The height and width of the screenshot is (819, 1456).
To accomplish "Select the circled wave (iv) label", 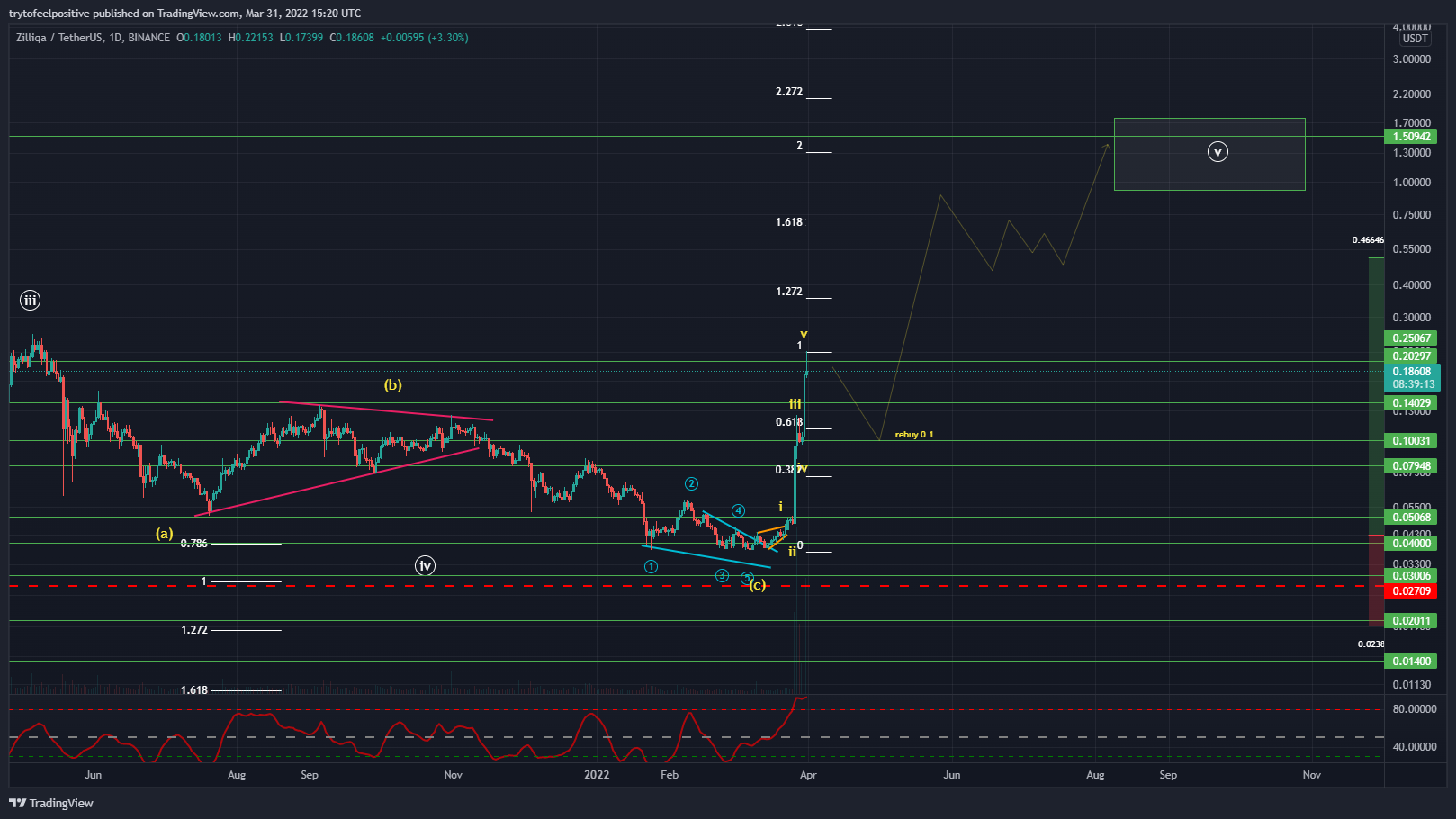I will [425, 566].
